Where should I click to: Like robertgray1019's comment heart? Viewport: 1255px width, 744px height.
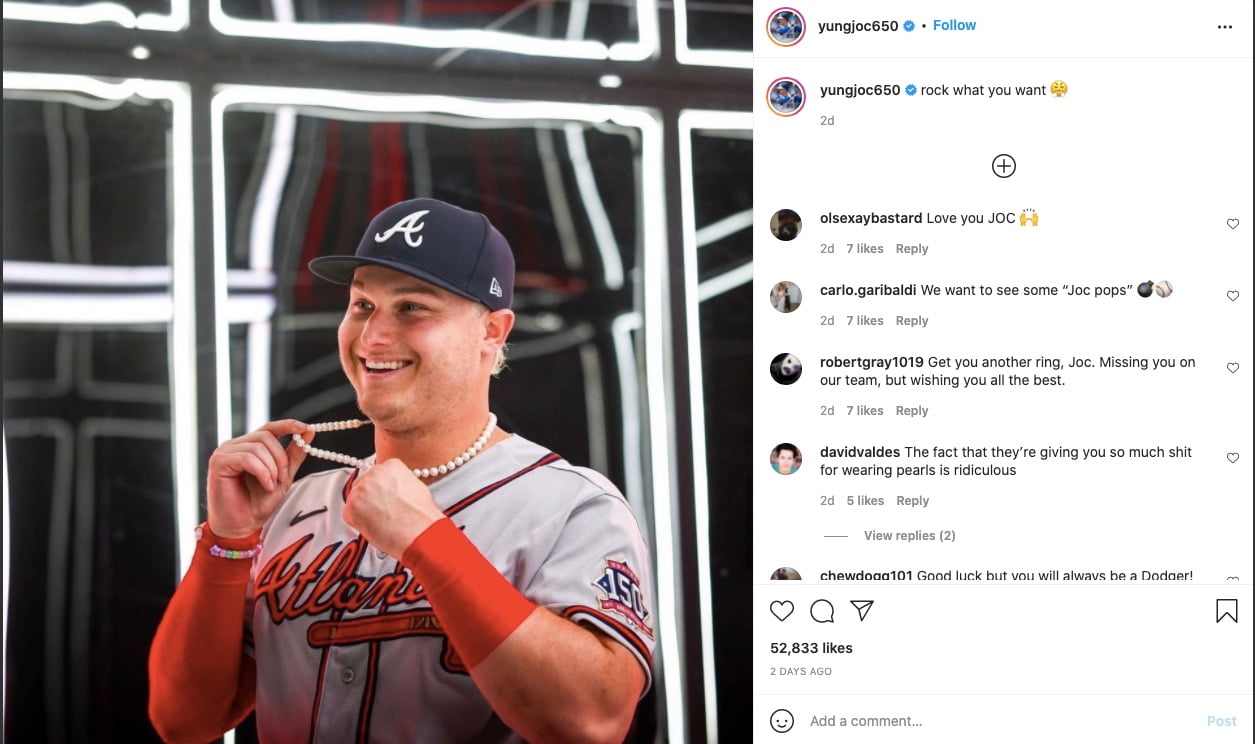(x=1233, y=368)
